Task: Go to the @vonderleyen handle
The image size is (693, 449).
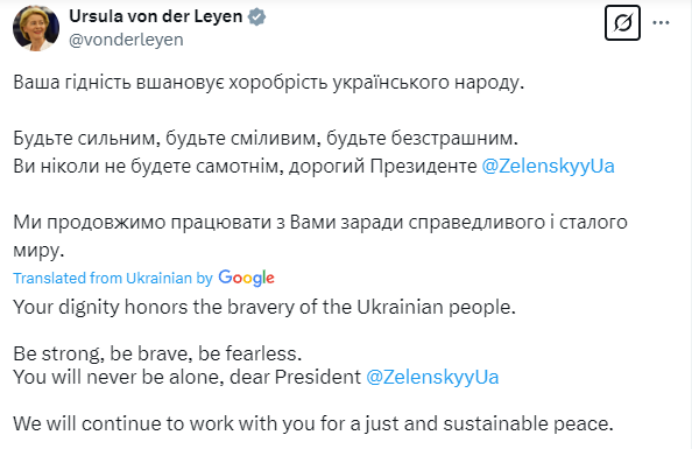Action: [126, 40]
